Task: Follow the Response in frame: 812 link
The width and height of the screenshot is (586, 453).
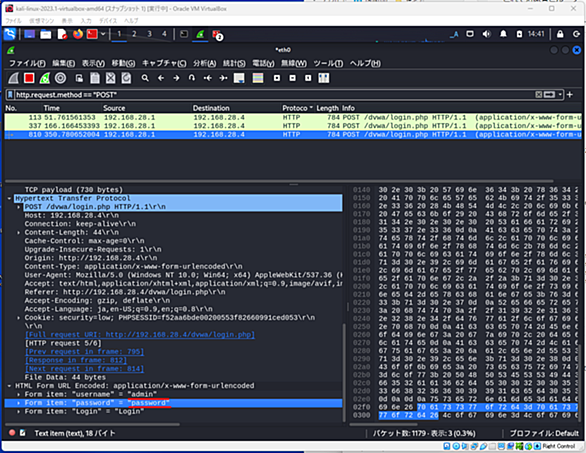Action: pyautogui.click(x=76, y=360)
